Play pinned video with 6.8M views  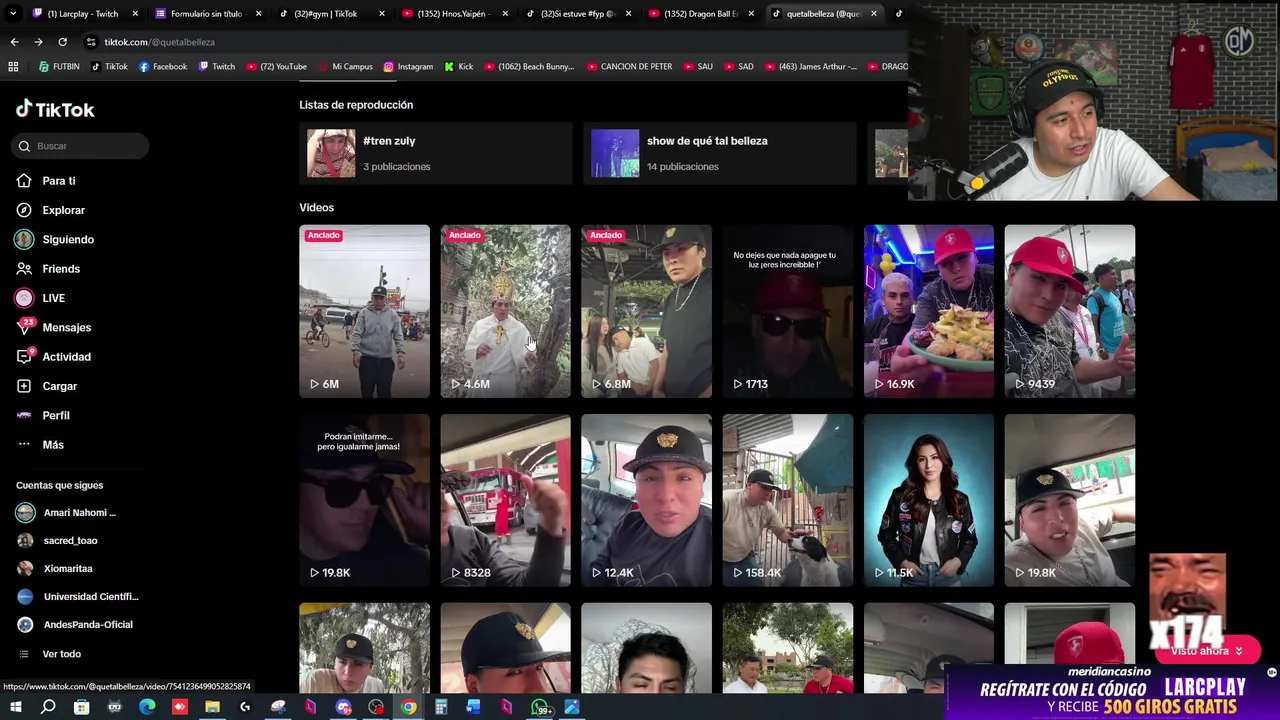(646, 311)
